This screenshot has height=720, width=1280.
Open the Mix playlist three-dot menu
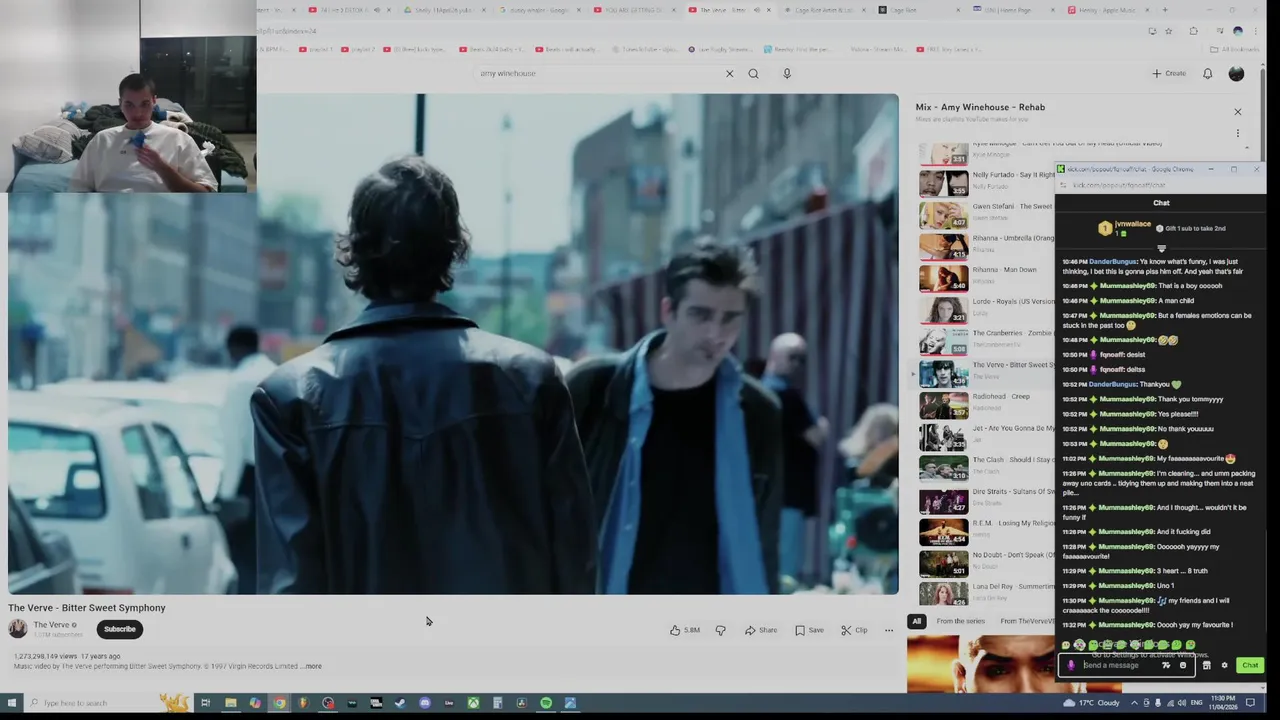pyautogui.click(x=1237, y=133)
